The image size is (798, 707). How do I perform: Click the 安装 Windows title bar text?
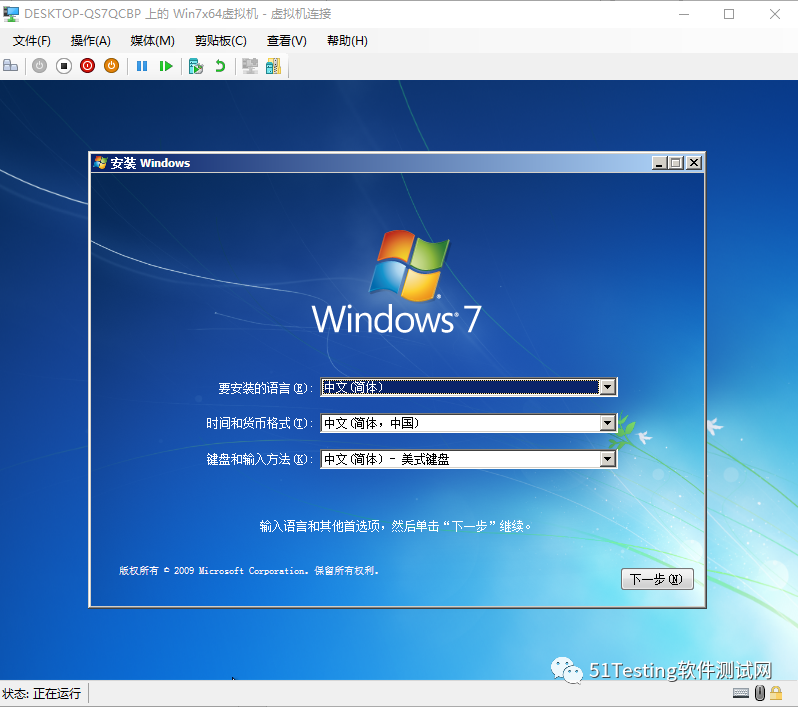[x=150, y=163]
